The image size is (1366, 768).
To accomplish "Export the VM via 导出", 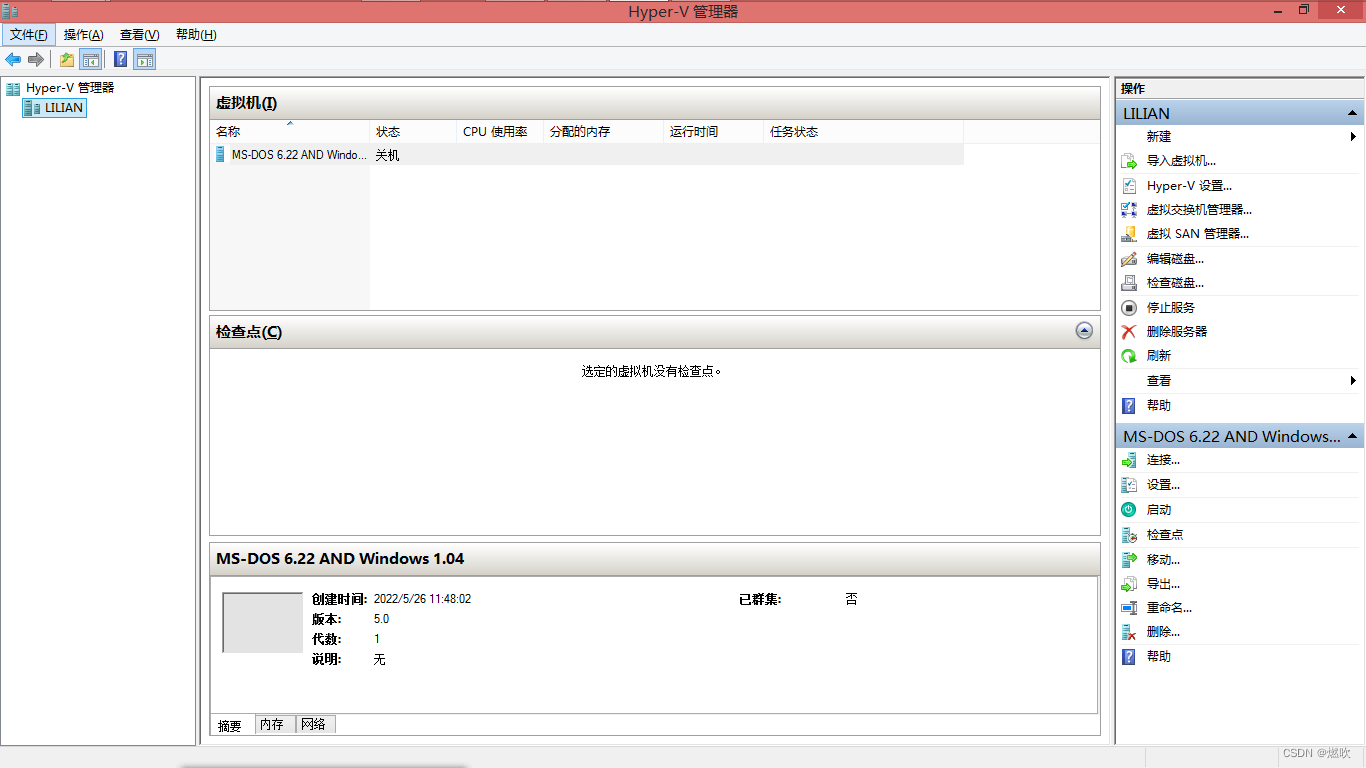I will click(x=1161, y=583).
